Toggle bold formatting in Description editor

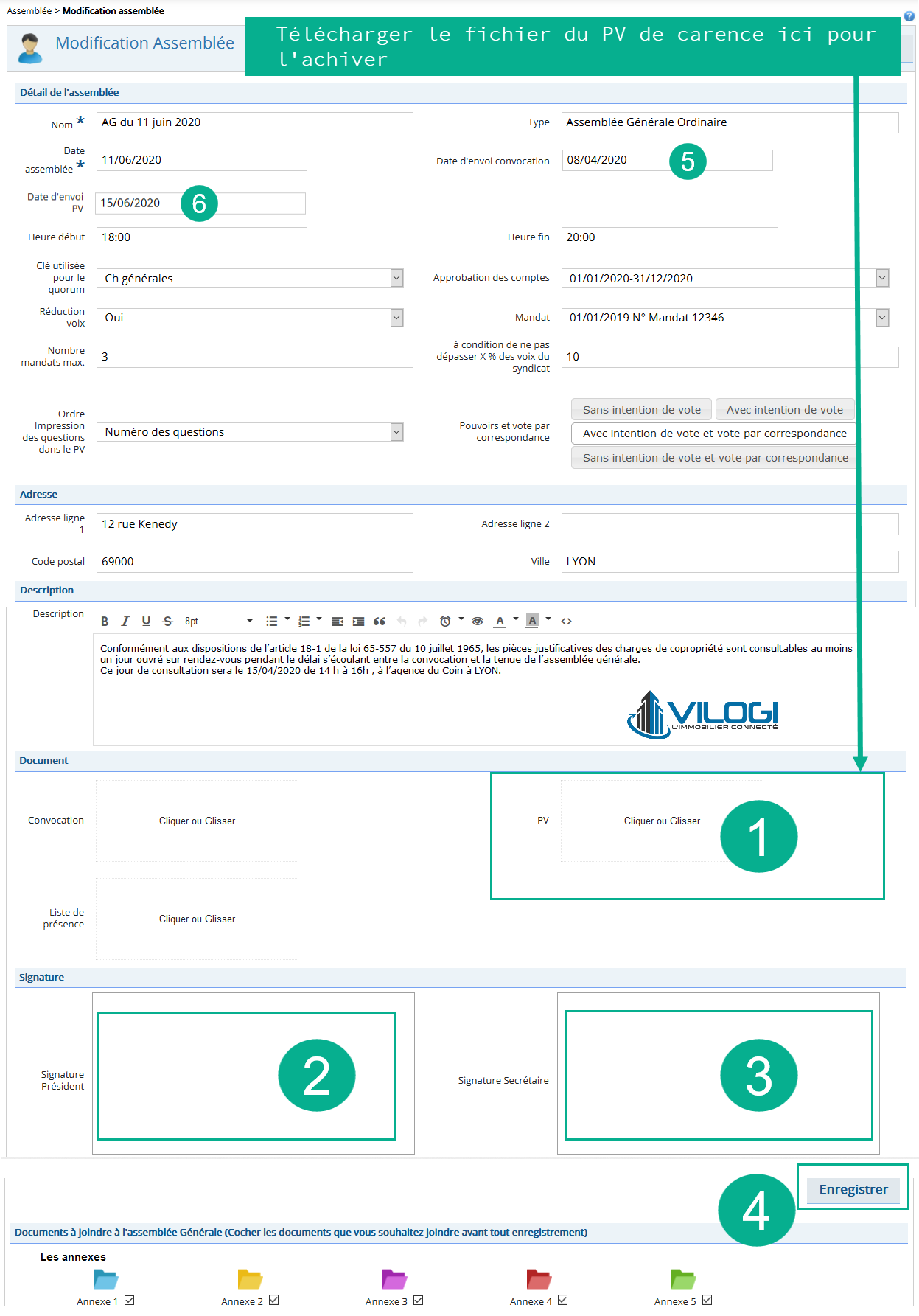105,622
